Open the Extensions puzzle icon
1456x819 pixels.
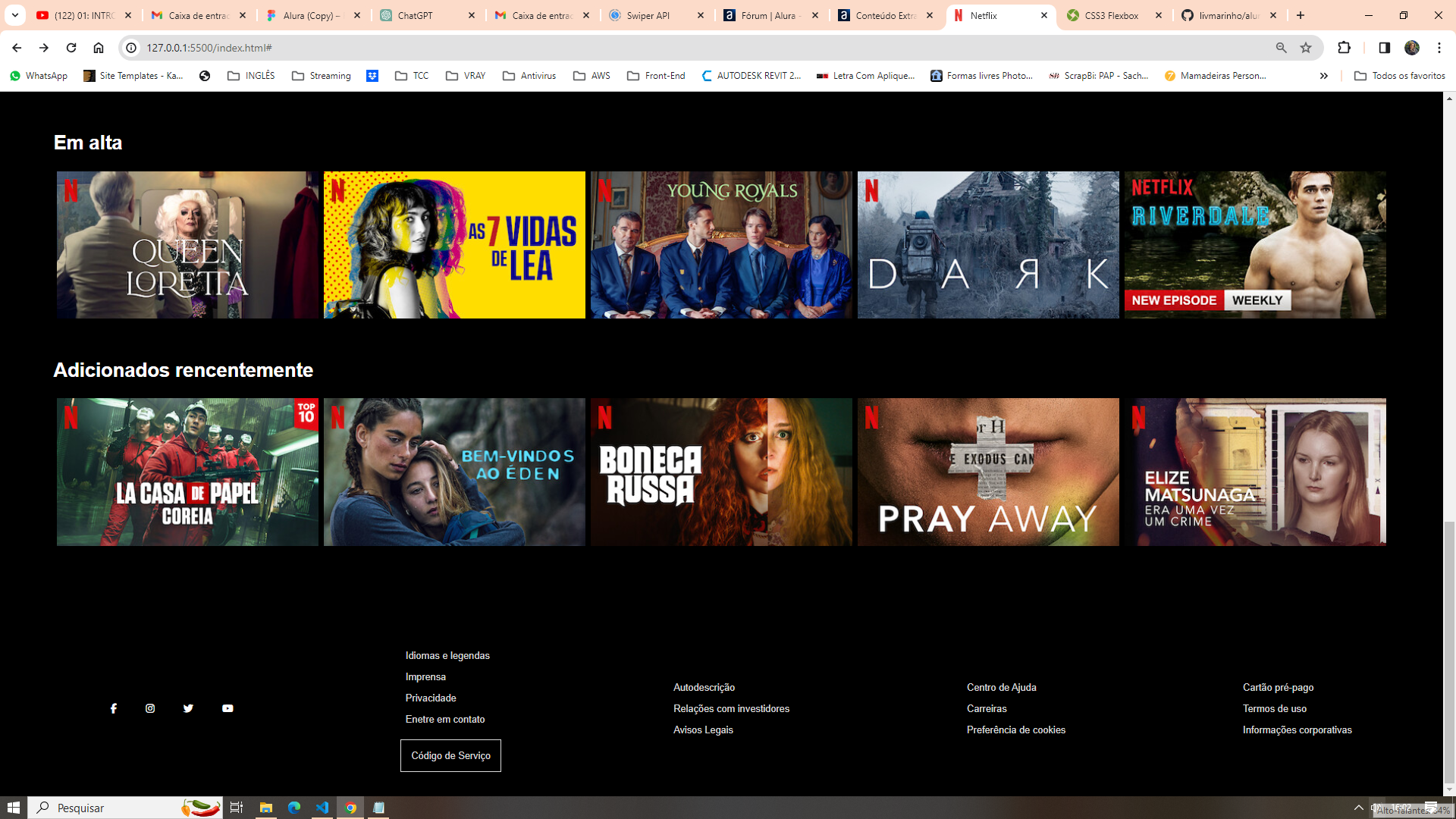(x=1344, y=48)
